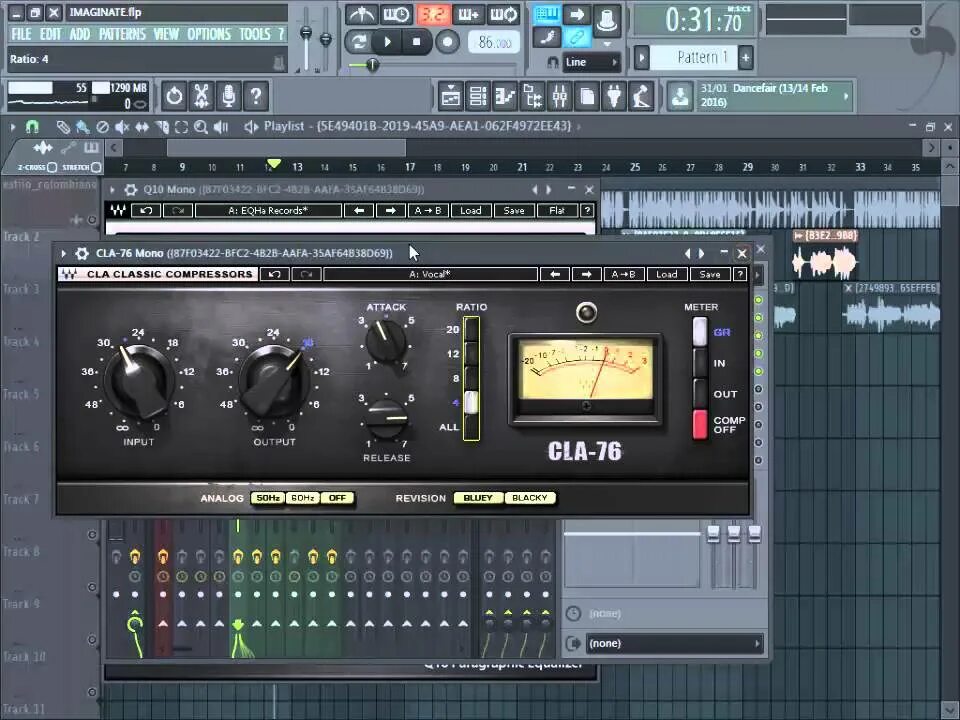This screenshot has width=960, height=720.
Task: Click Q10 Load button
Action: pyautogui.click(x=471, y=211)
